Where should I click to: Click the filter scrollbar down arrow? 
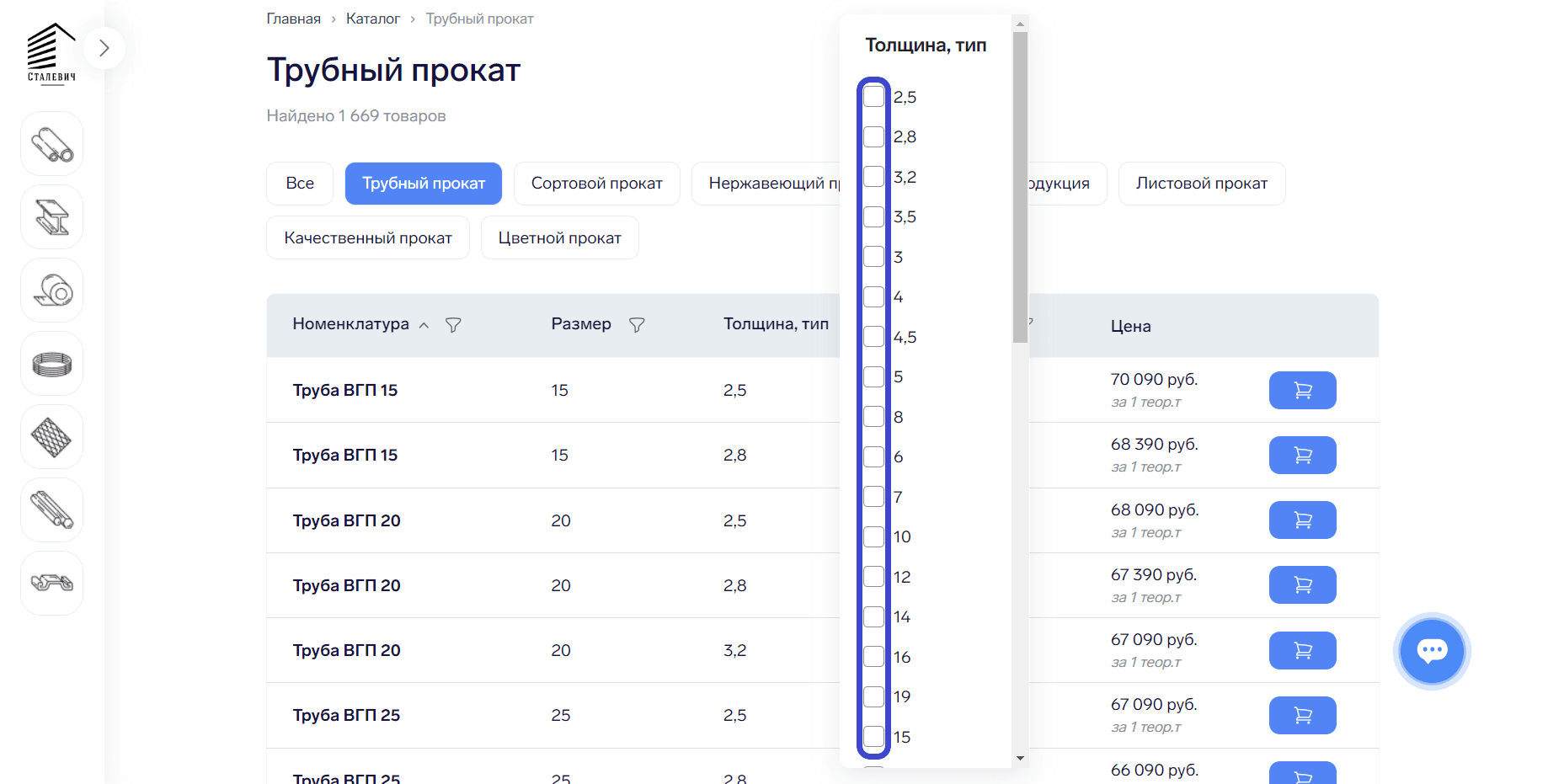[x=1020, y=758]
